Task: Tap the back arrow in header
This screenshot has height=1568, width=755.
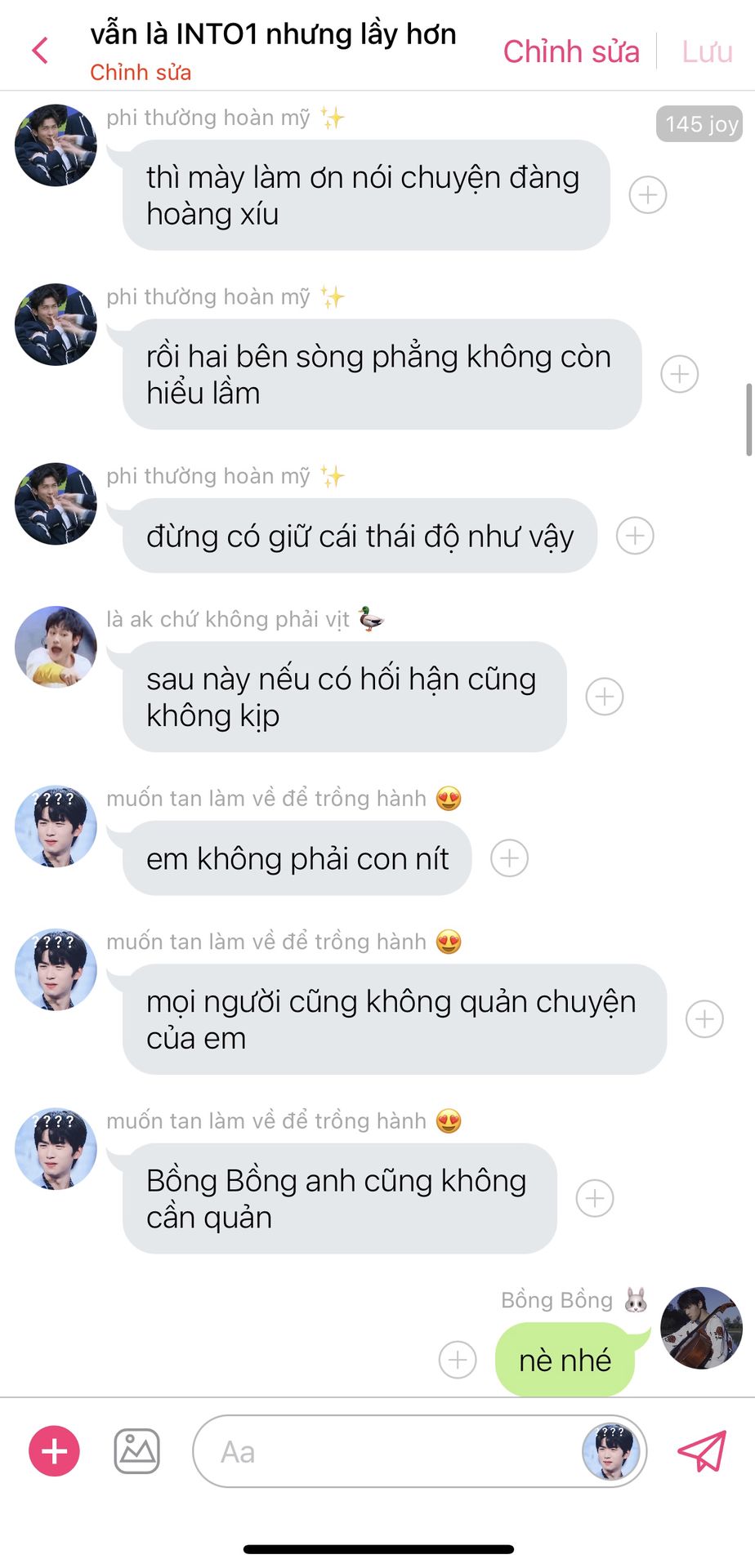Action: click(x=40, y=51)
